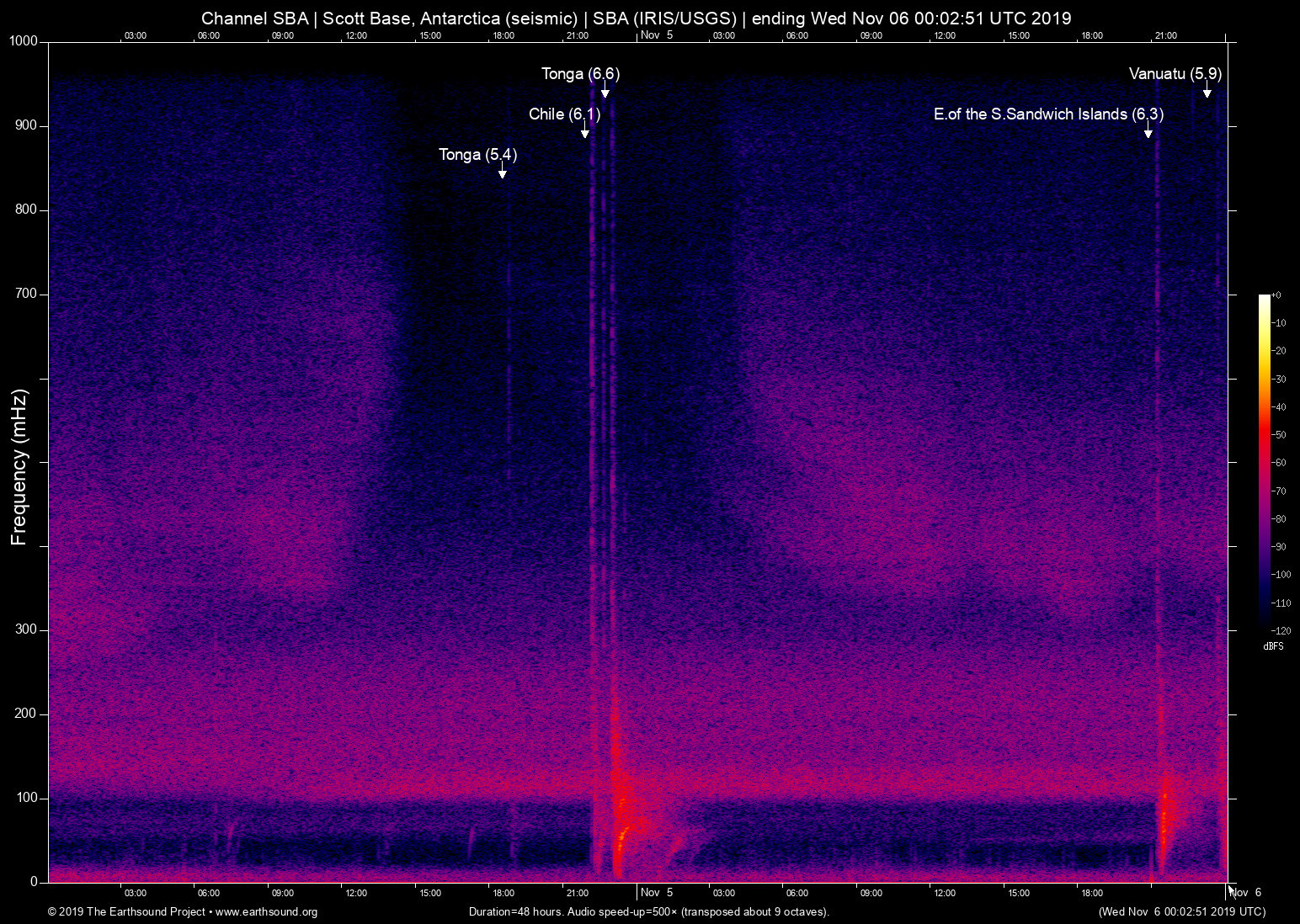The image size is (1300, 924).
Task: Click the arrow marker below Vanuatu (5.9)
Action: coord(1207,92)
